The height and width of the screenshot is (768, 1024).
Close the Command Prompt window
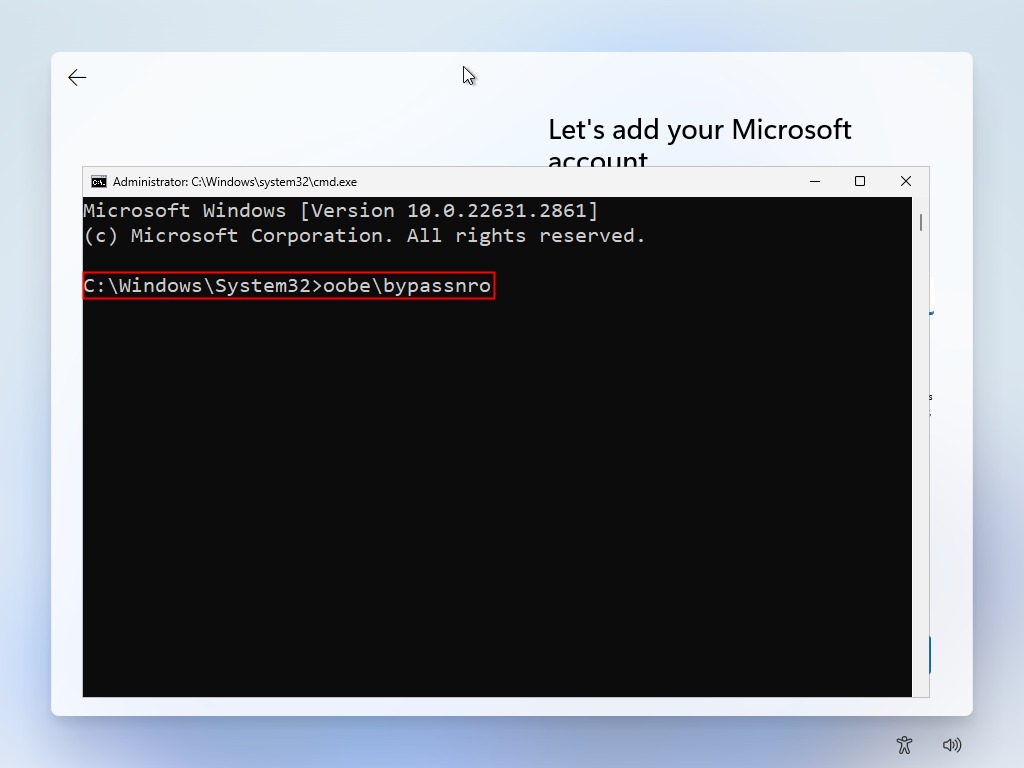coord(905,181)
